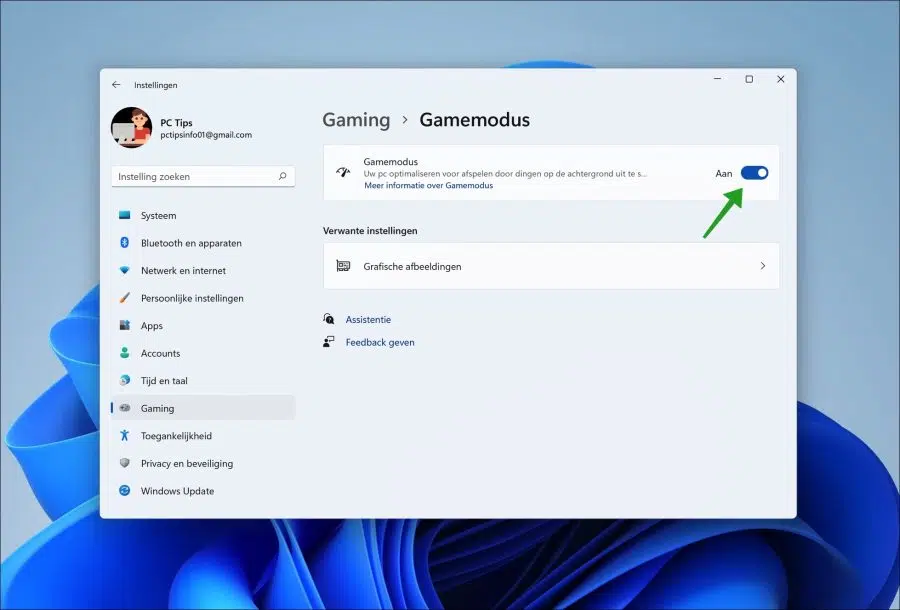Click the Assistentie help icon

(x=328, y=318)
